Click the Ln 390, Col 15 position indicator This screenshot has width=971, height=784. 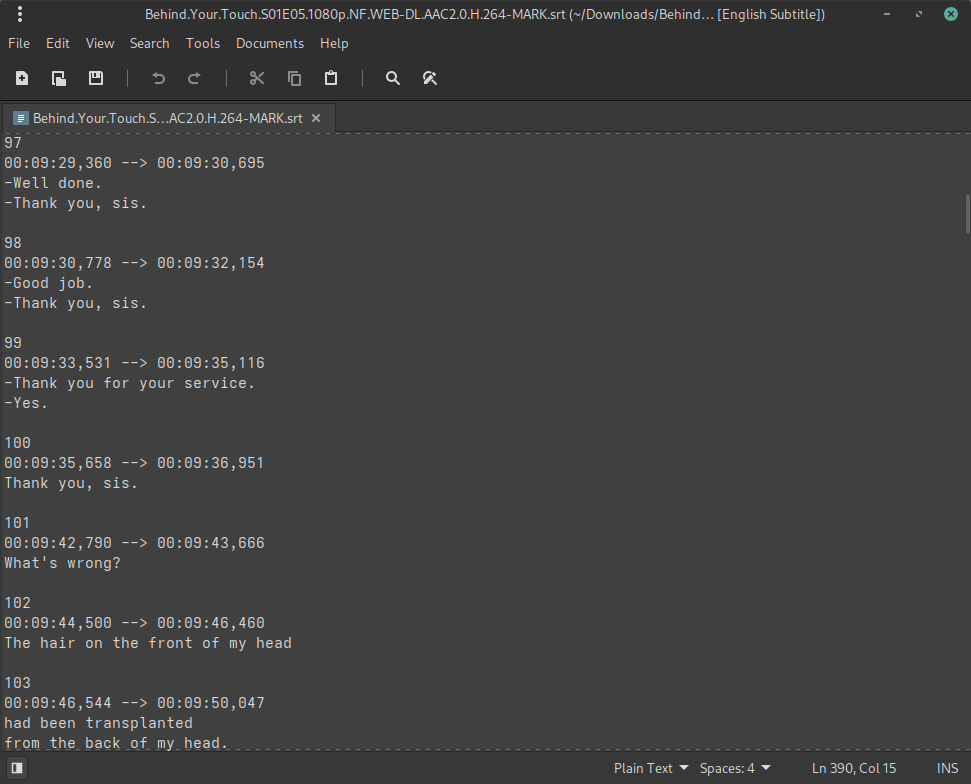coord(853,768)
